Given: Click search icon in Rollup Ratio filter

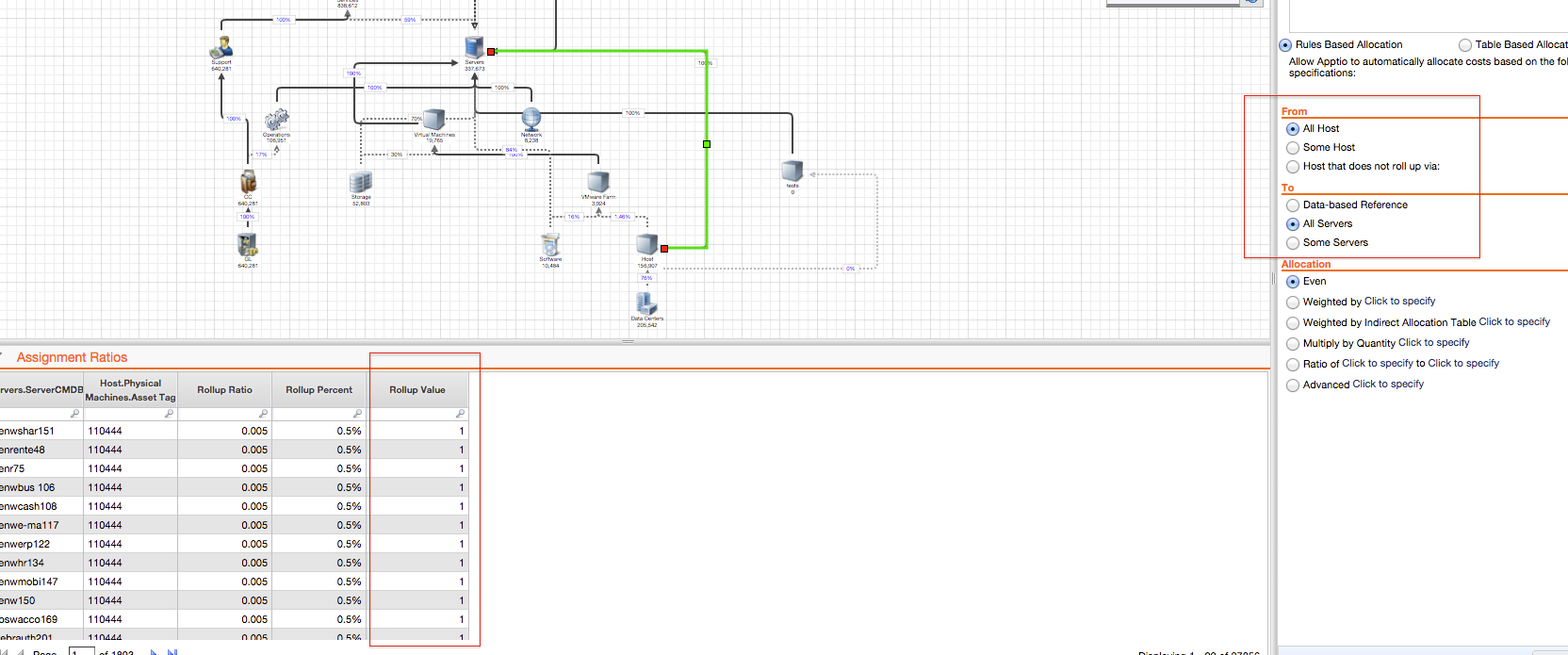Looking at the screenshot, I should pyautogui.click(x=263, y=414).
